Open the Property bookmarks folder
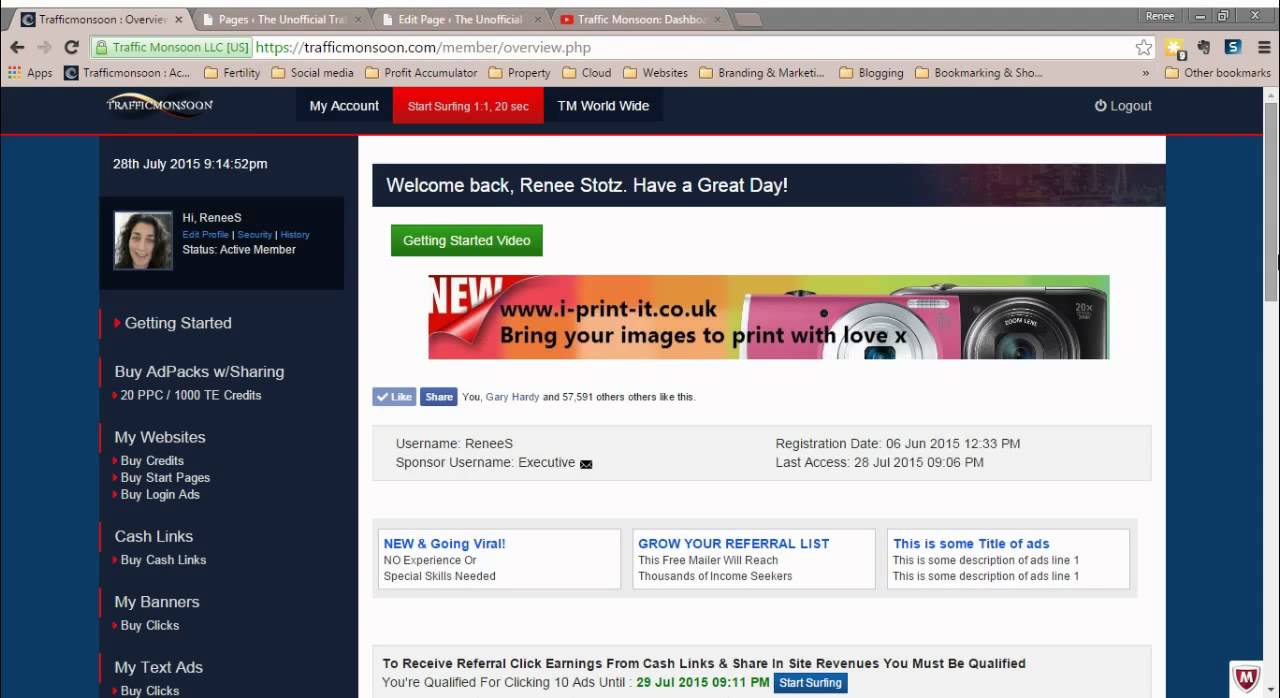 point(519,73)
